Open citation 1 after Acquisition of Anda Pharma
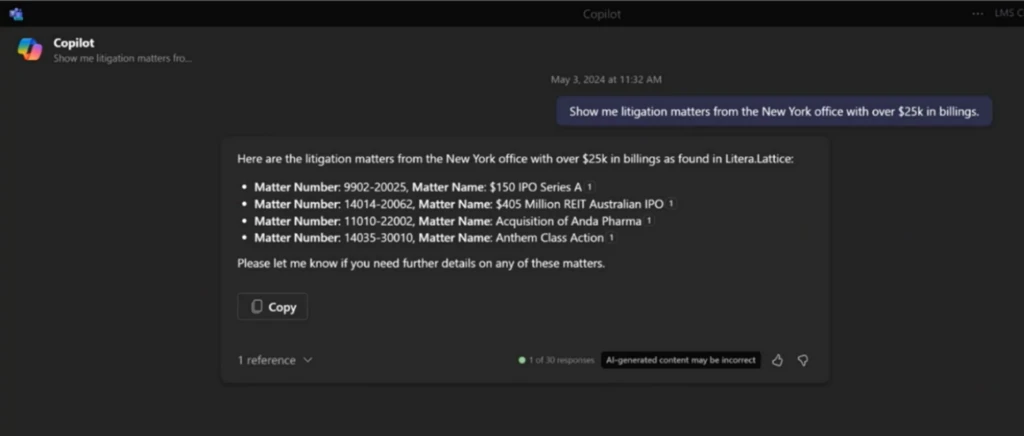This screenshot has height=436, width=1024. click(648, 221)
